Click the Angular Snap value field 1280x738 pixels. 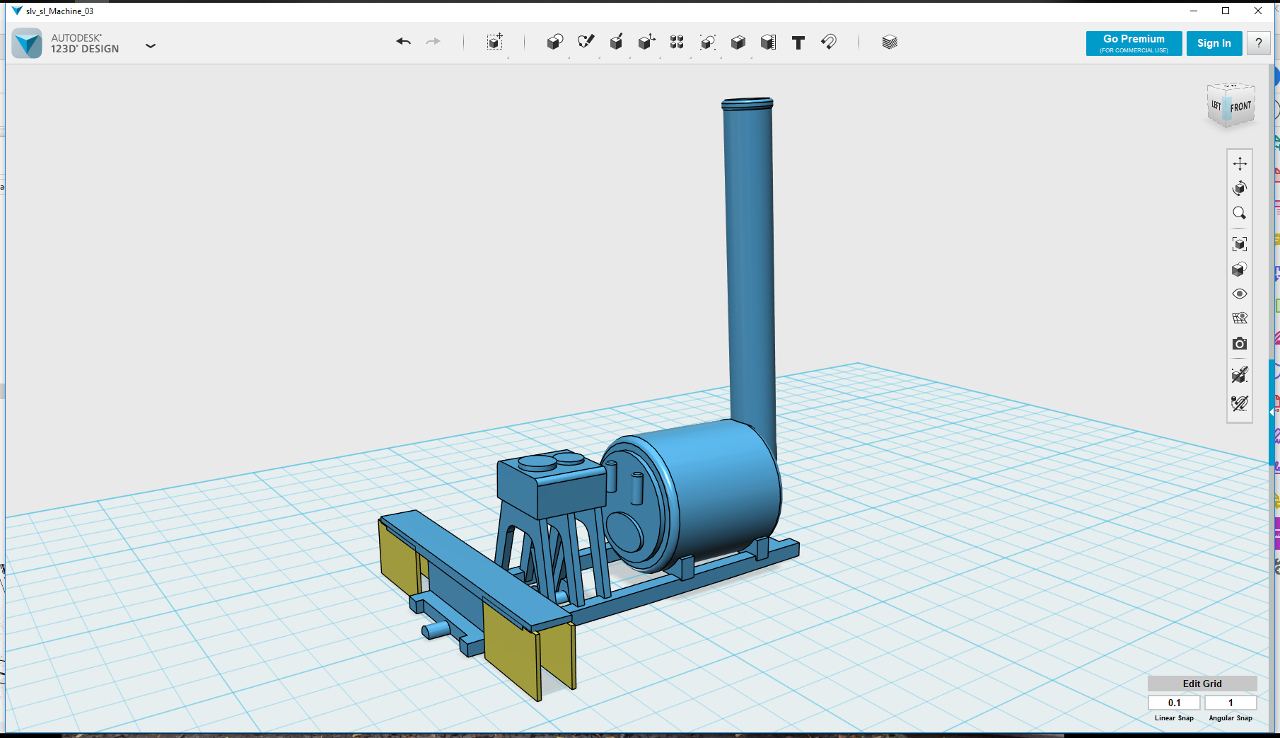click(x=1231, y=703)
